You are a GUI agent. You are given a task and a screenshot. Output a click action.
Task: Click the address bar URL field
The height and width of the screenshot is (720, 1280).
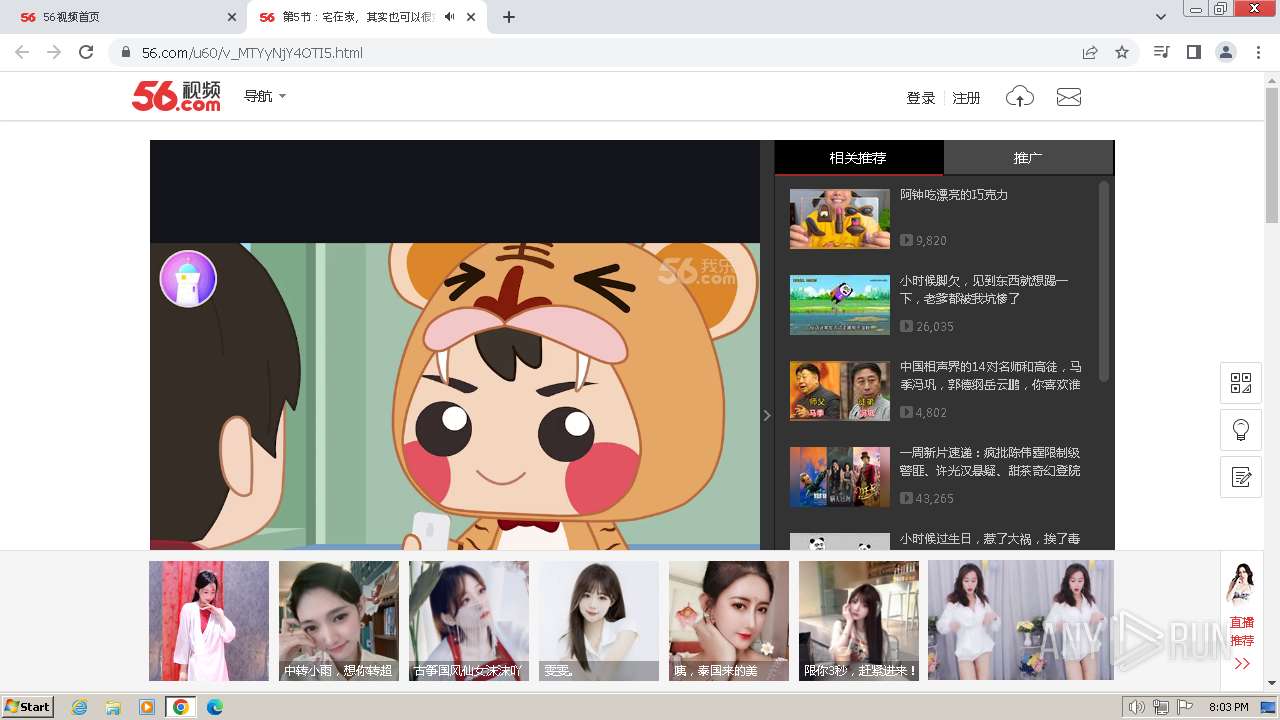[x=600, y=52]
